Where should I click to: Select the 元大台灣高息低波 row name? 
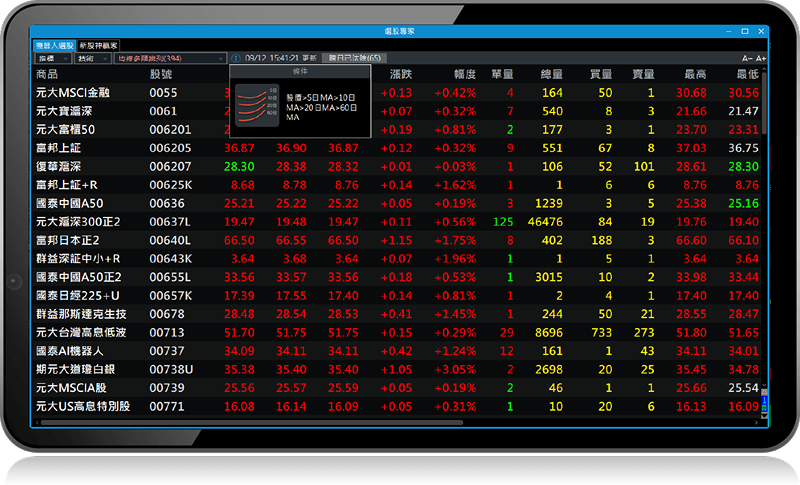81,333
